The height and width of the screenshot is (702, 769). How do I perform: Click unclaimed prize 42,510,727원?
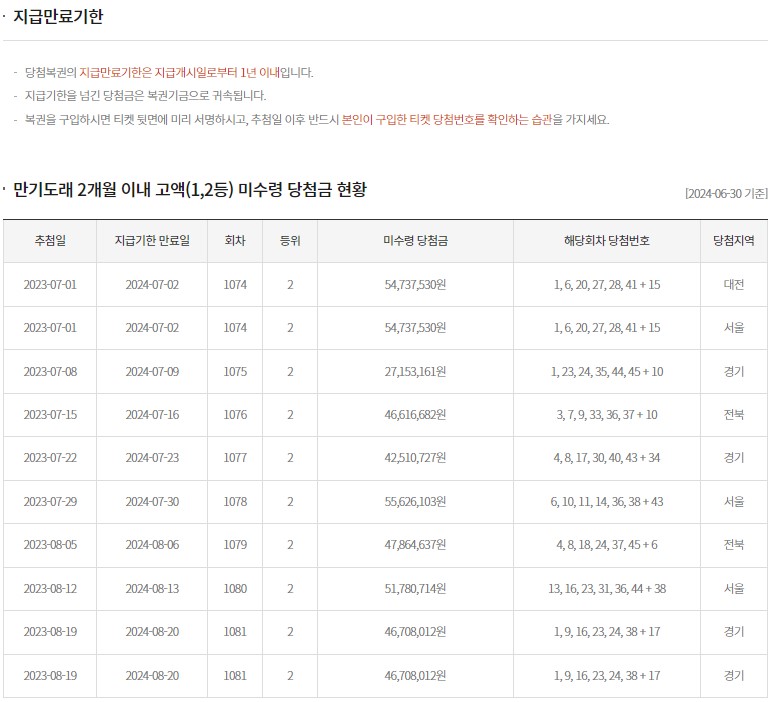pos(415,458)
